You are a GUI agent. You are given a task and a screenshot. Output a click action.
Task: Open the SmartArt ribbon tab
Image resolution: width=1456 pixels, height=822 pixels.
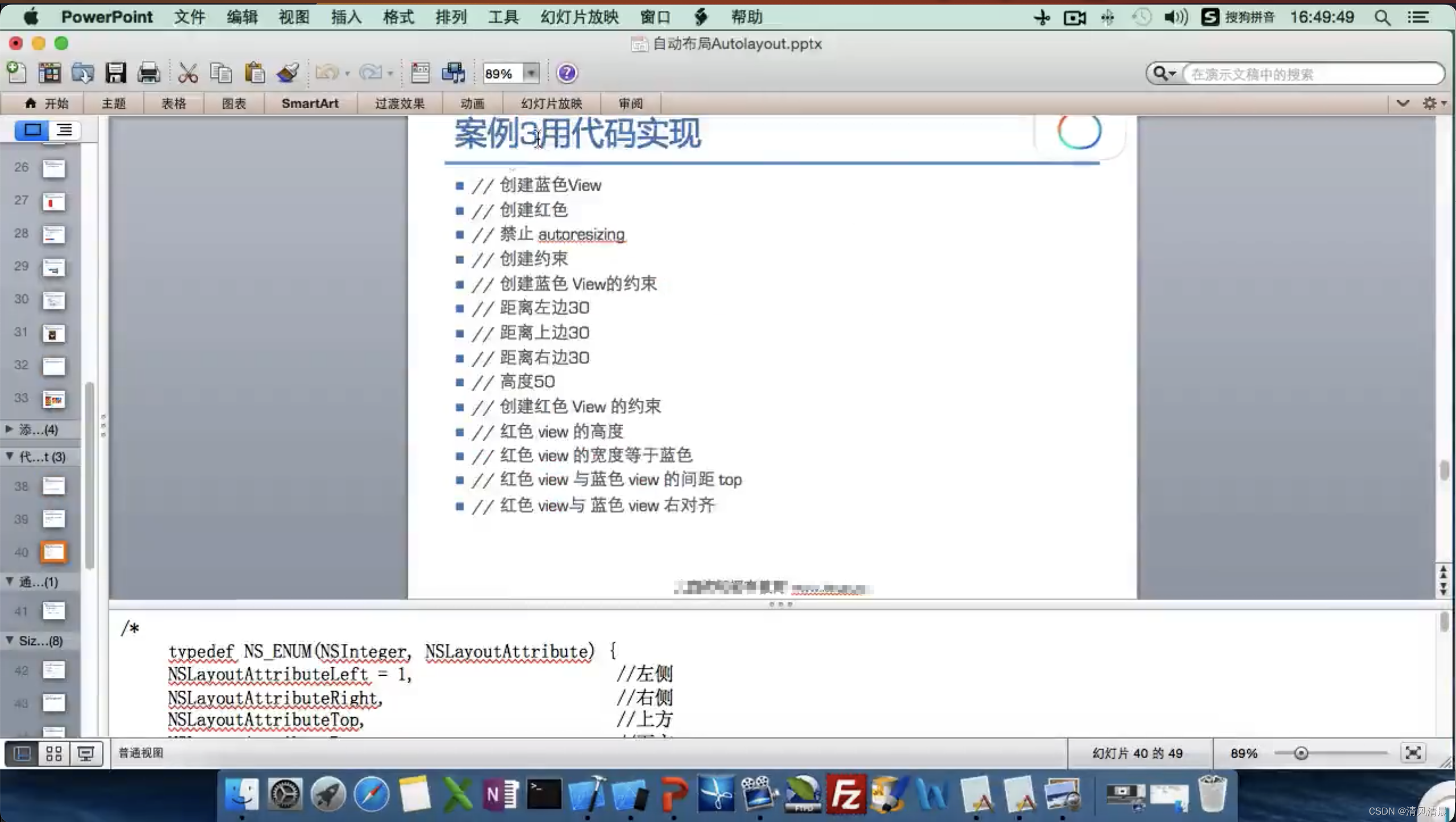click(x=310, y=104)
